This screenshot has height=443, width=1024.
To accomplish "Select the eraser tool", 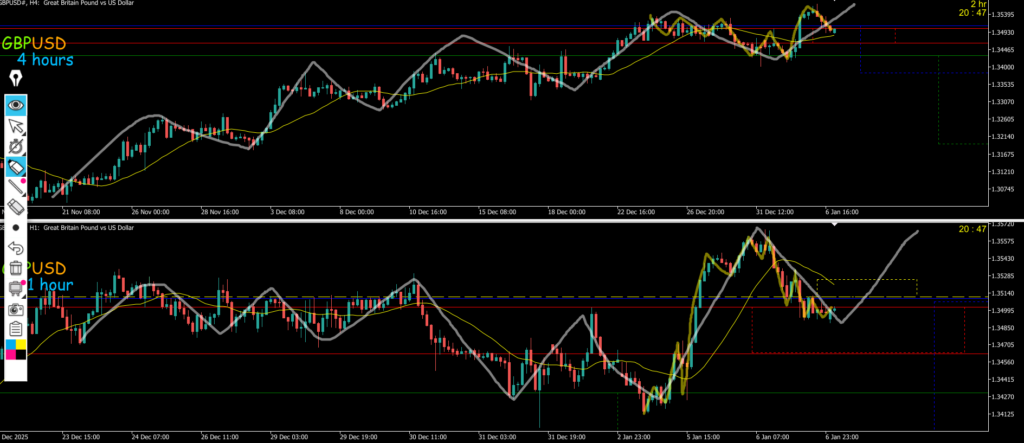I will (16, 207).
